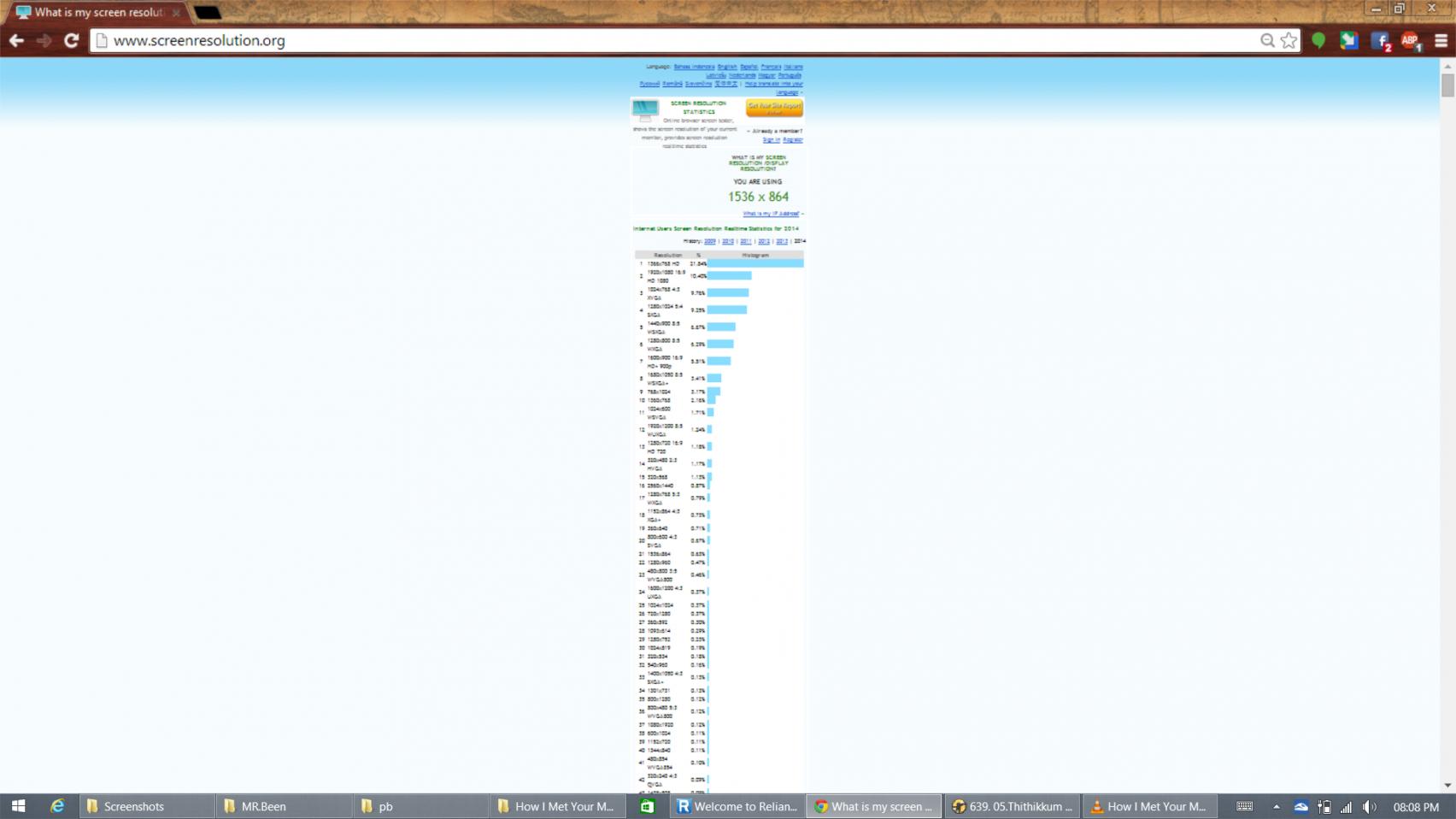Open Internet Explorer from the taskbar
1456x819 pixels.
point(57,806)
